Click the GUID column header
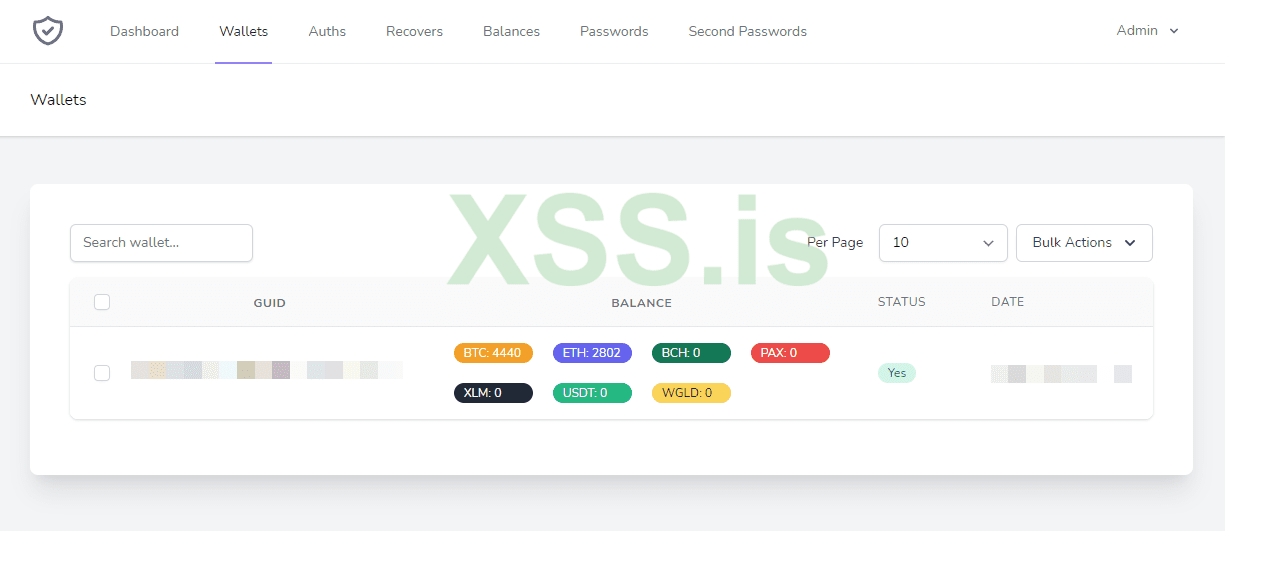Viewport: 1274px width, 575px height. [x=269, y=303]
